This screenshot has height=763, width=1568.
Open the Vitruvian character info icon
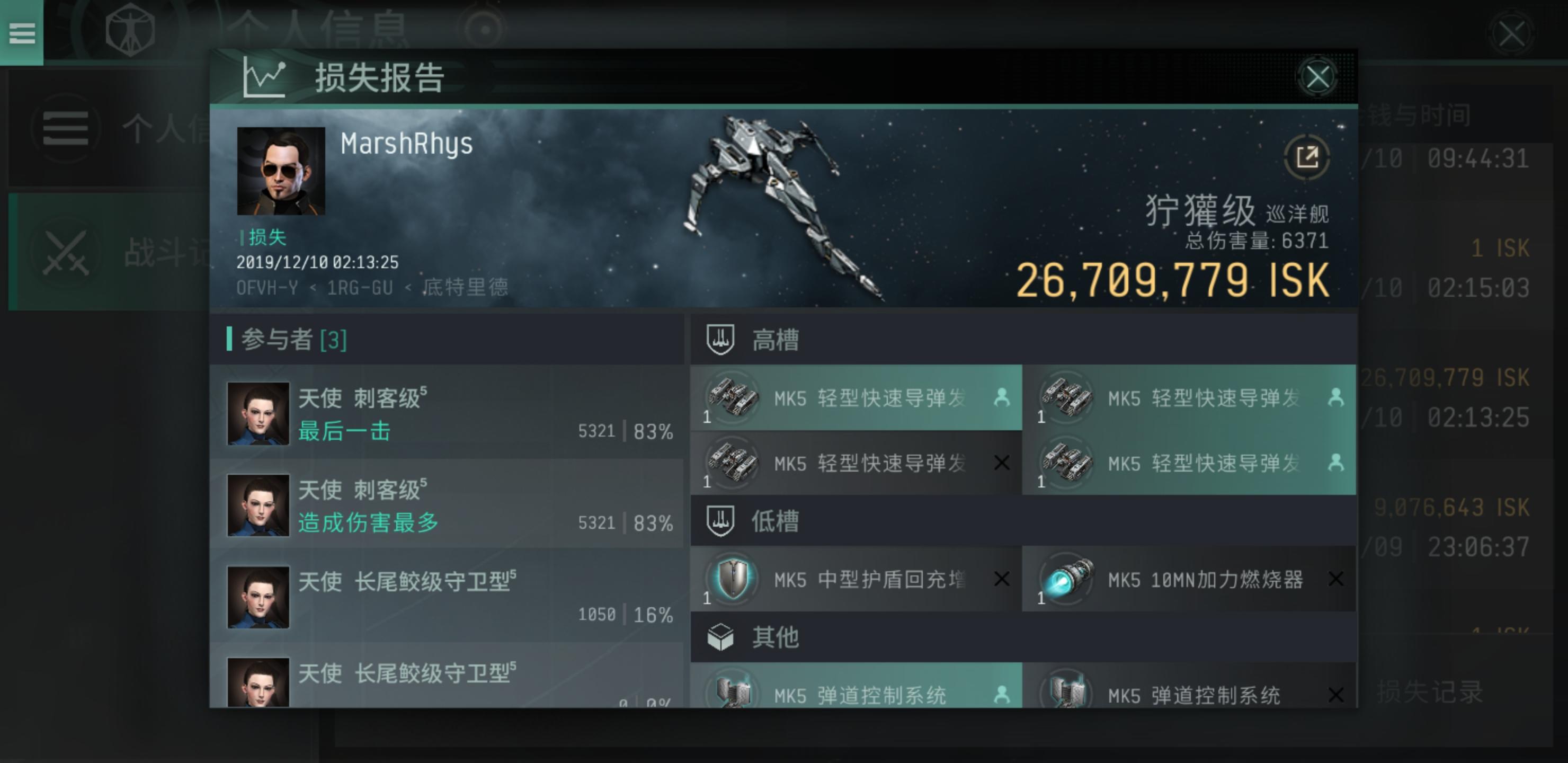(x=130, y=29)
